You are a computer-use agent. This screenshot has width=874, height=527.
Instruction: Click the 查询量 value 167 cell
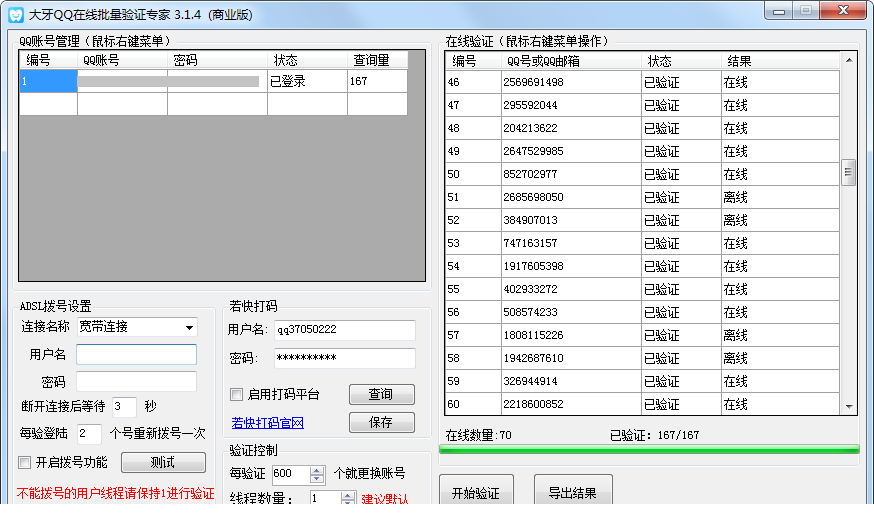[377, 81]
